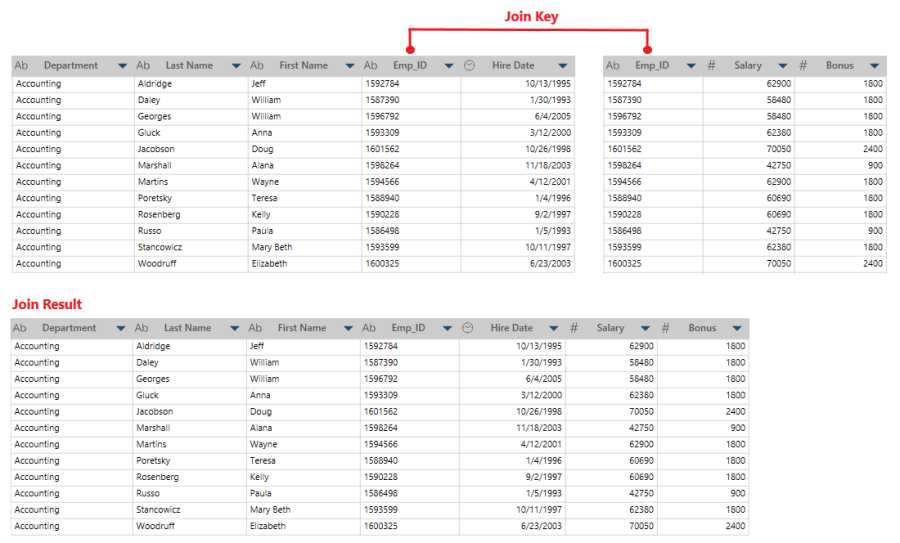Image resolution: width=900 pixels, height=543 pixels.
Task: Expand the Bonus dropdown arrow in the Join Result table
Action: 737,328
